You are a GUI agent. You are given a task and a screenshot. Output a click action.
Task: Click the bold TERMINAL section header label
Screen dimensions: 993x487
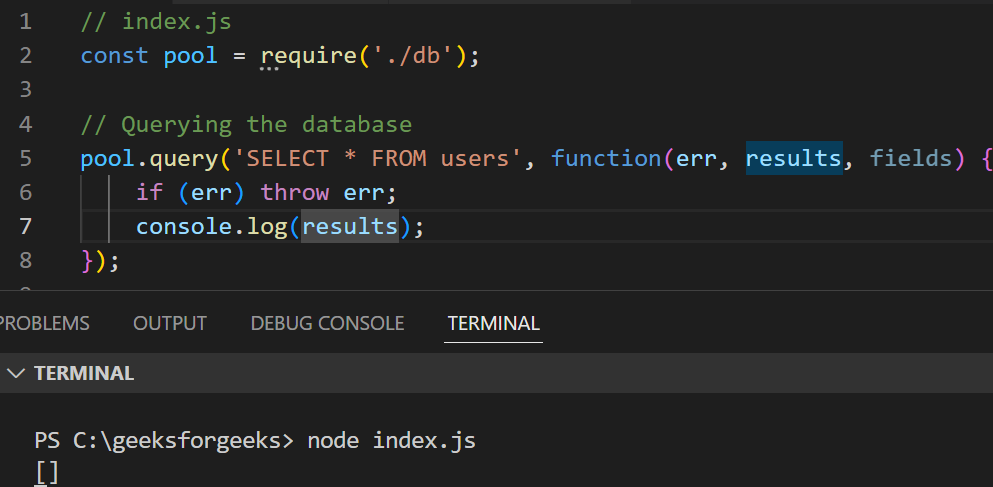pos(84,373)
